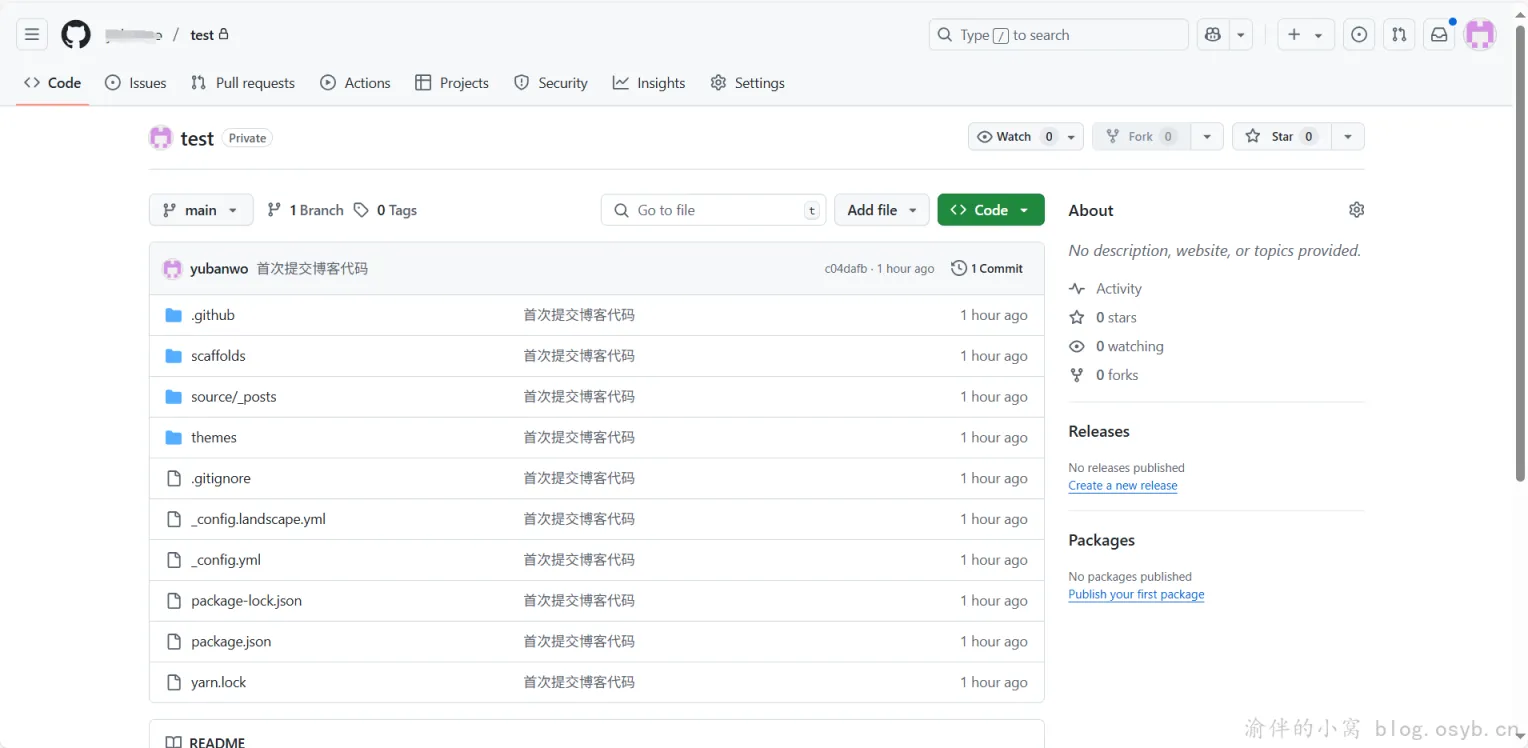Open the issues icon in header
The height and width of the screenshot is (748, 1528).
(1358, 35)
